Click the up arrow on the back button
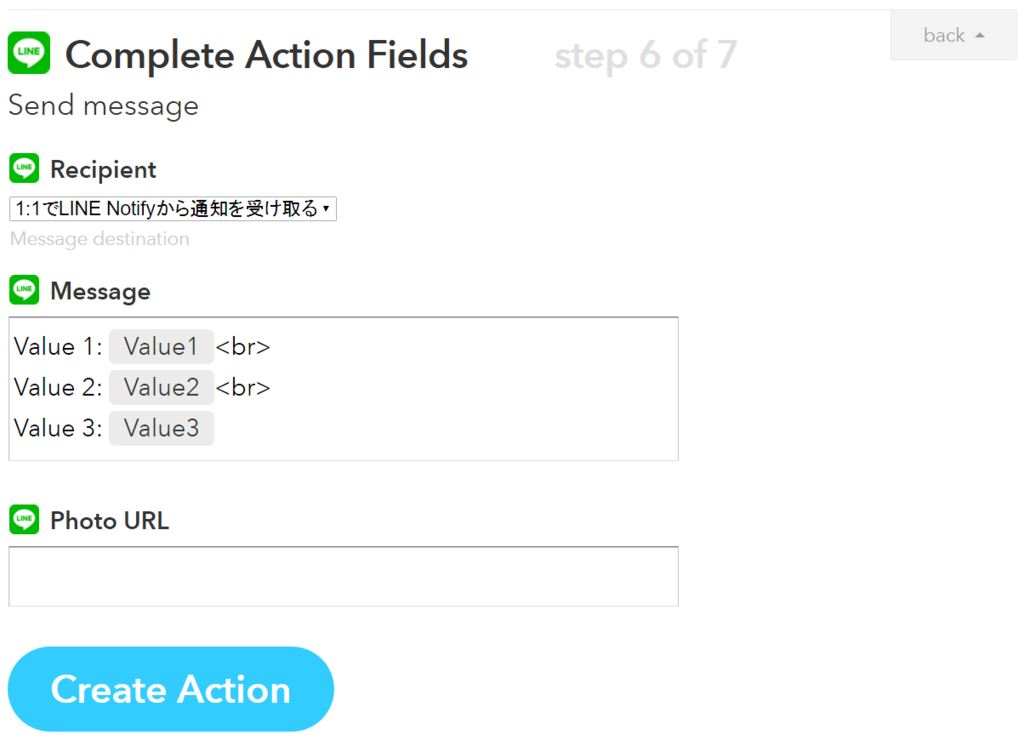The image size is (1024, 741). pyautogui.click(x=980, y=35)
